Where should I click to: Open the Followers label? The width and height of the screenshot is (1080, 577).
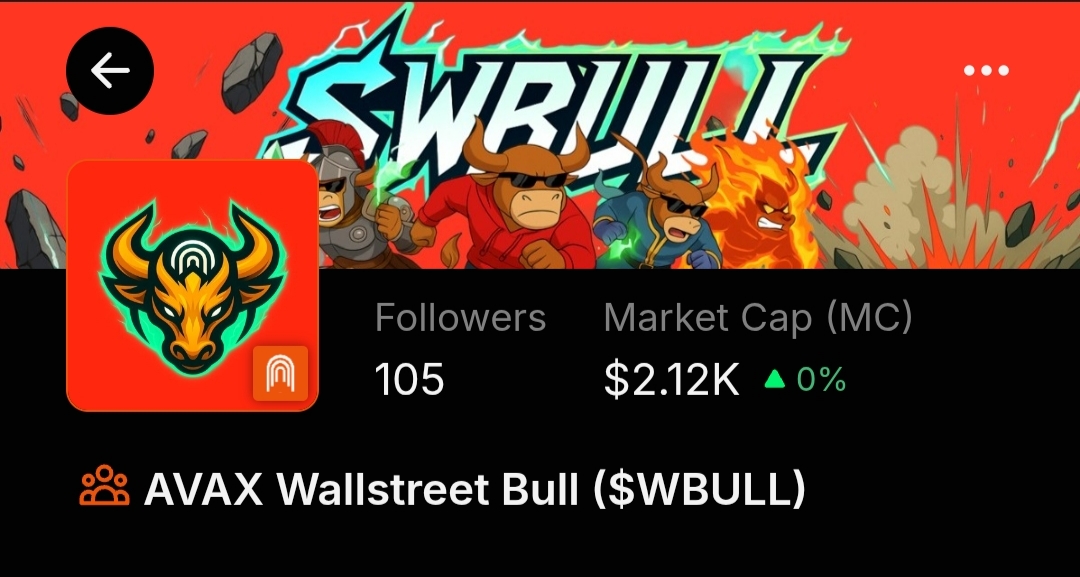[460, 318]
